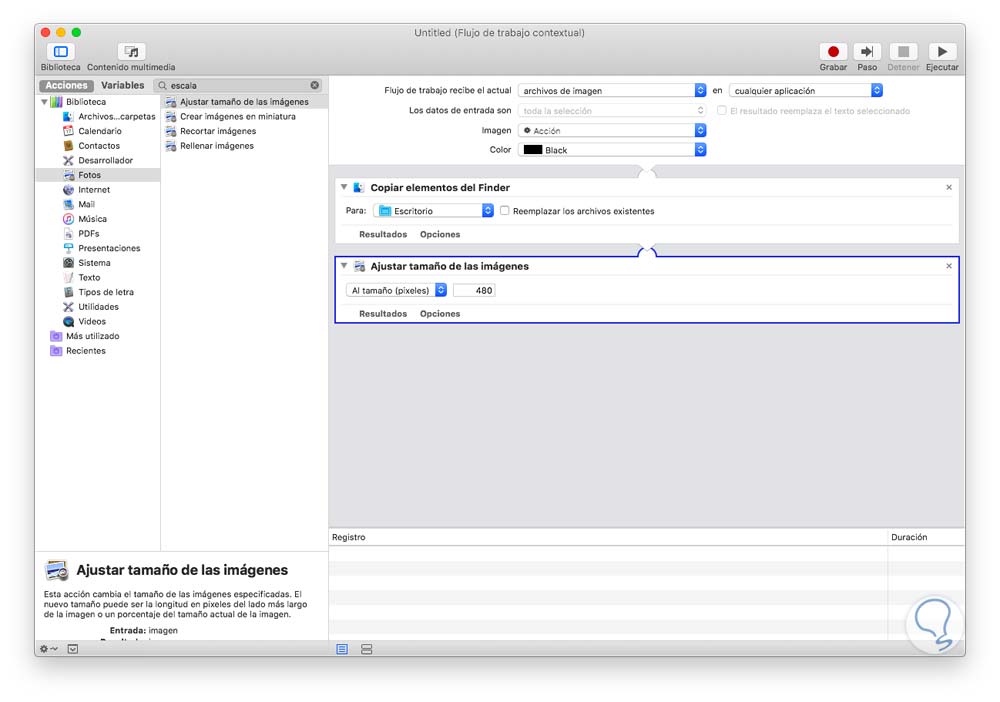Toggle resultado reemplaza texto seleccionado checkbox

pyautogui.click(x=721, y=111)
